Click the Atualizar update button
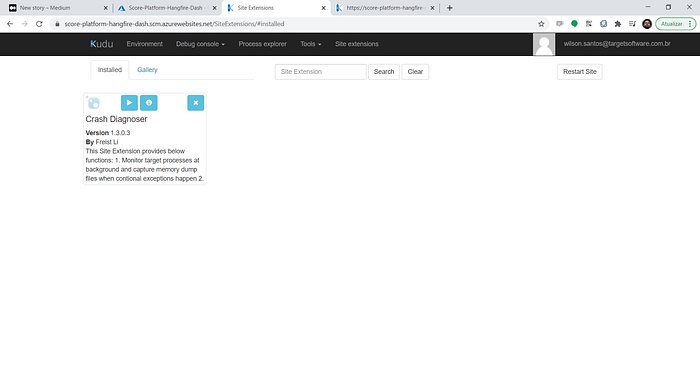 click(675, 24)
